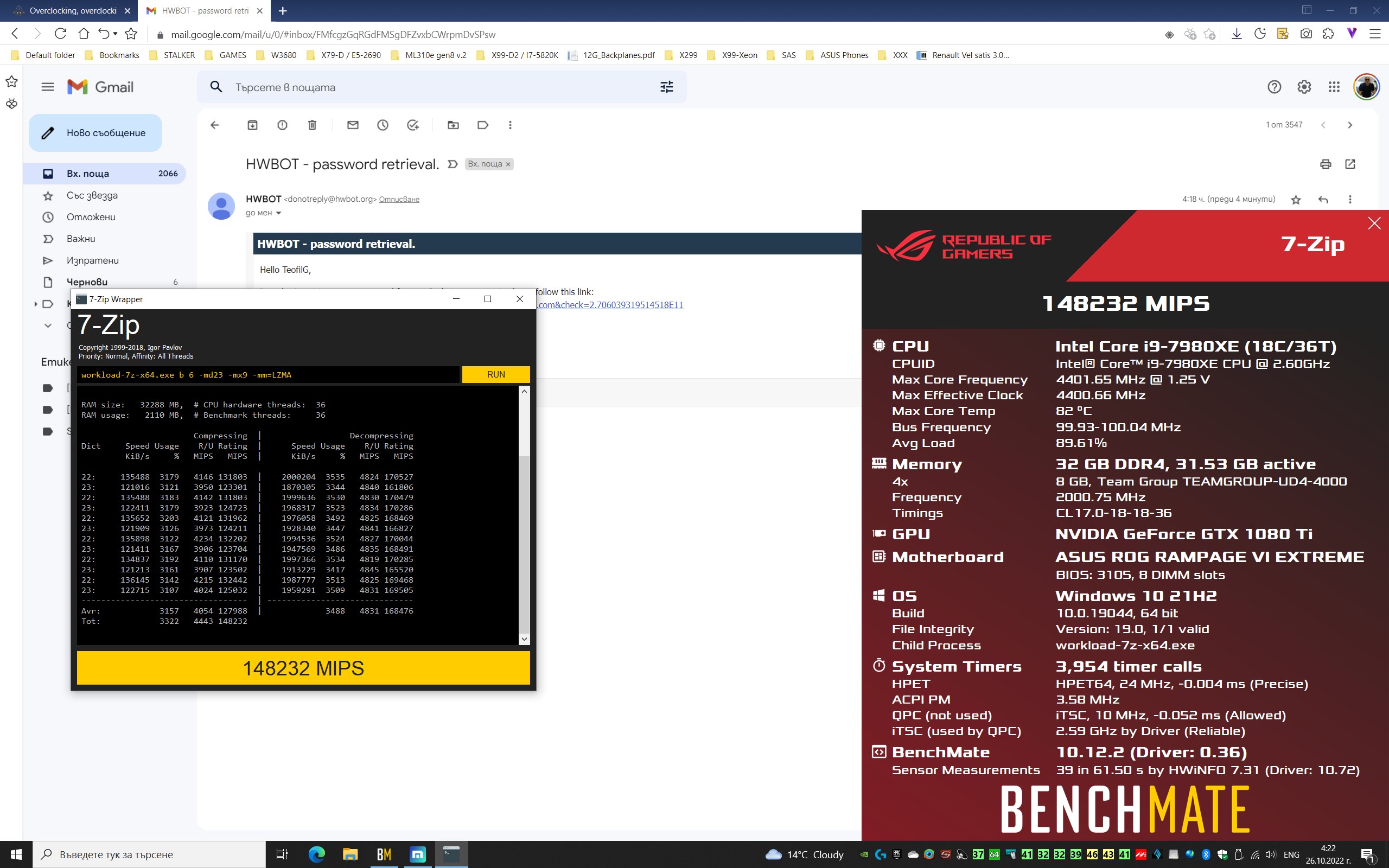Image resolution: width=1389 pixels, height=868 pixels.
Task: Go to the next email conversation
Action: click(1350, 125)
